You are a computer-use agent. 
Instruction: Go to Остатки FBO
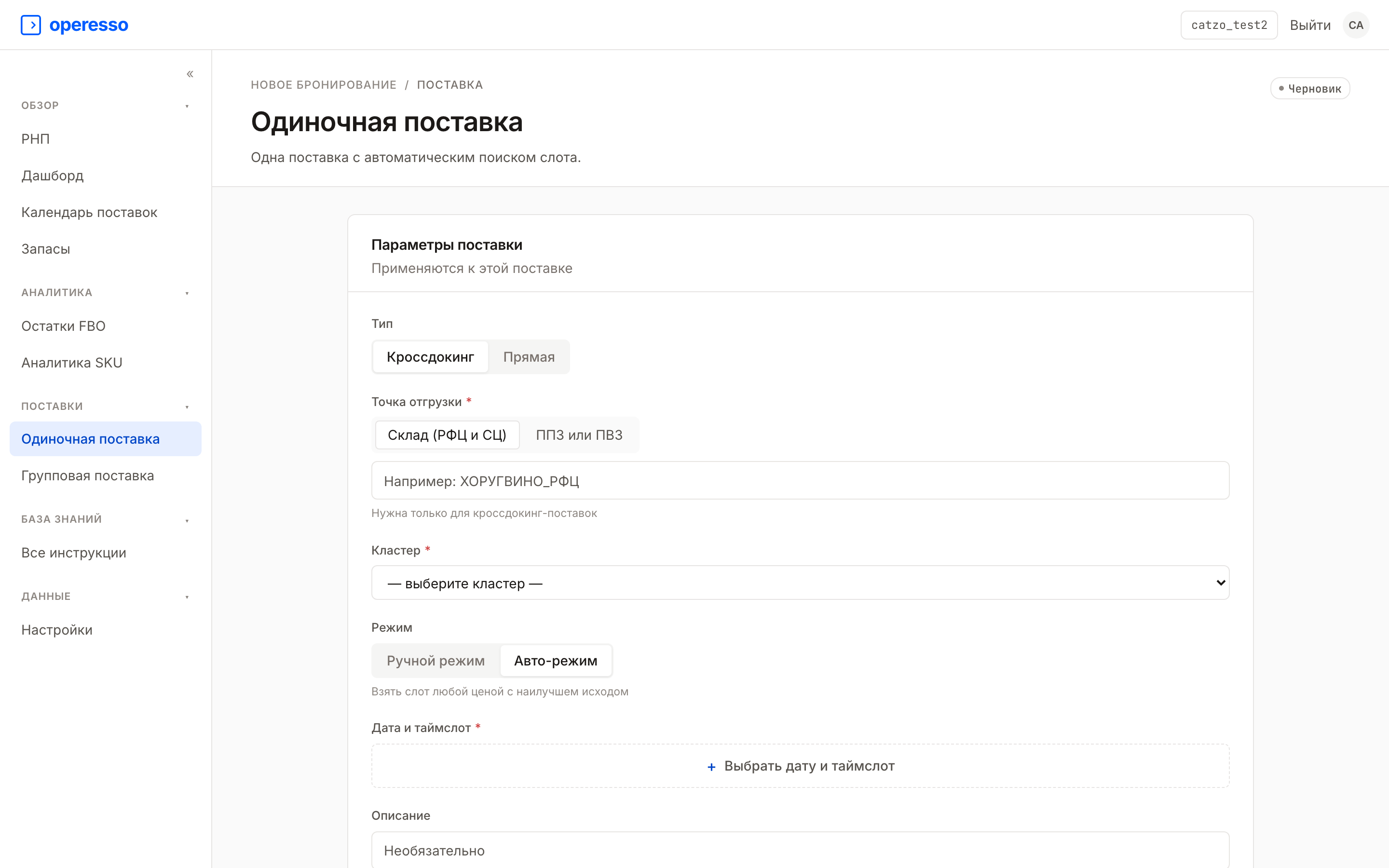click(x=106, y=326)
